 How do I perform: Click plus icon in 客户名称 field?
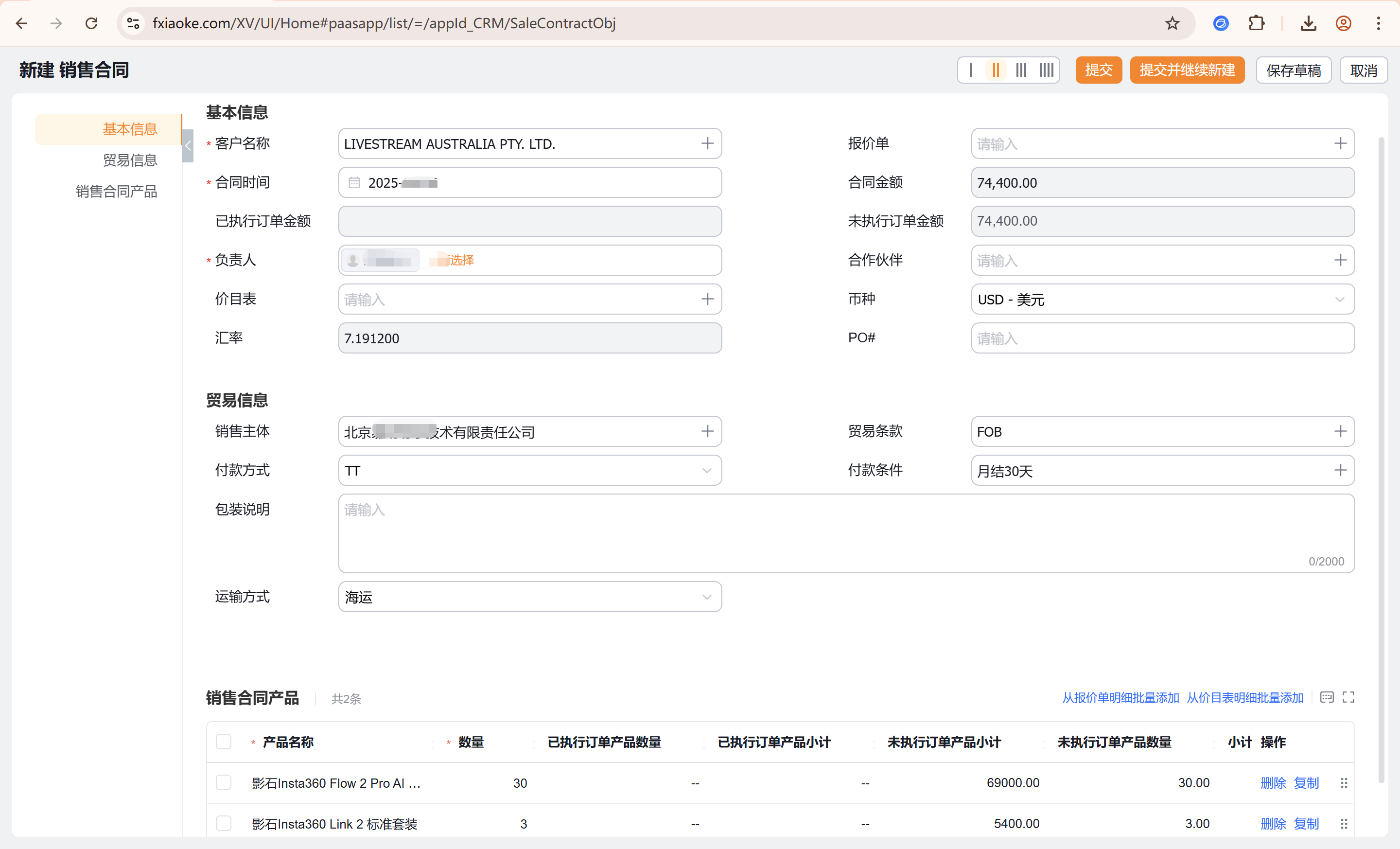707,143
